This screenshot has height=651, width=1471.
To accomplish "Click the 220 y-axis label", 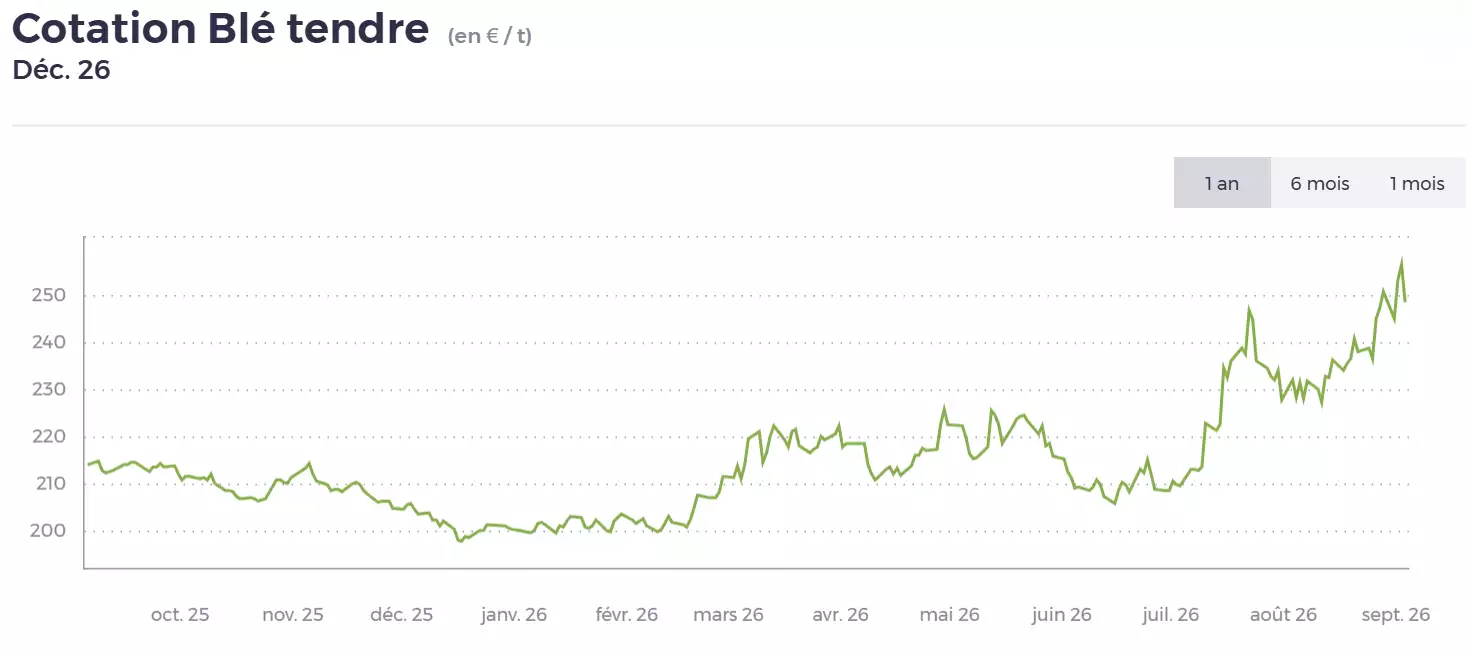I will 49,437.
